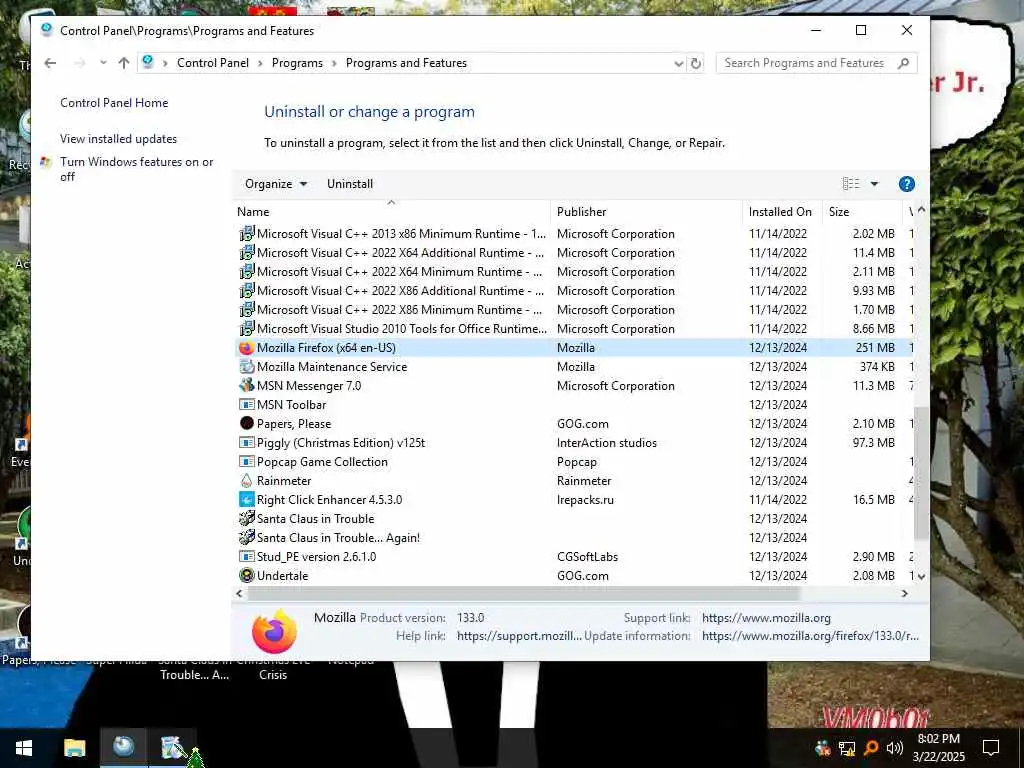Click the MSN Messenger 7.0 icon
This screenshot has height=768, width=1024.
coord(246,386)
